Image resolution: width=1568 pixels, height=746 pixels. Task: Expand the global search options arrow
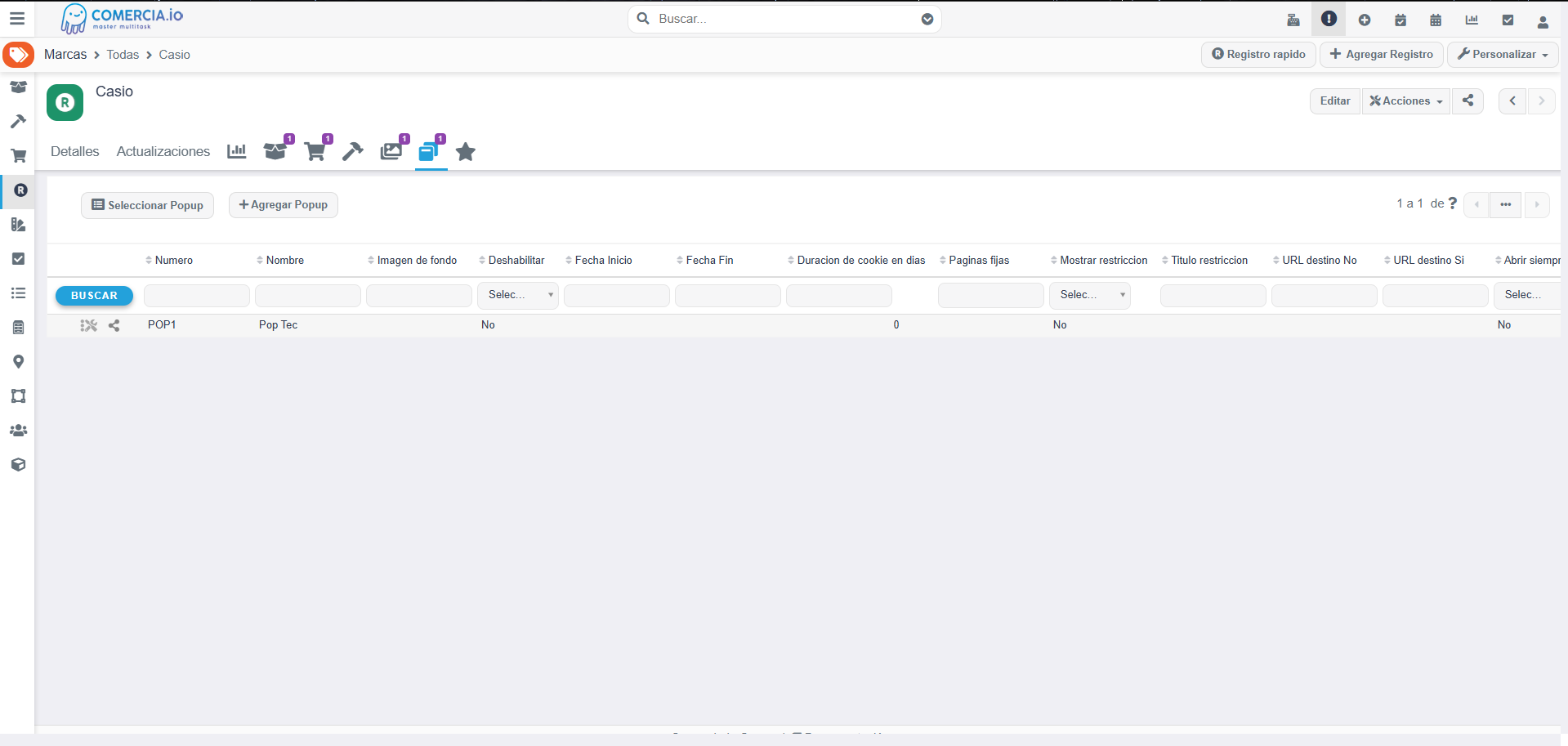pyautogui.click(x=927, y=19)
